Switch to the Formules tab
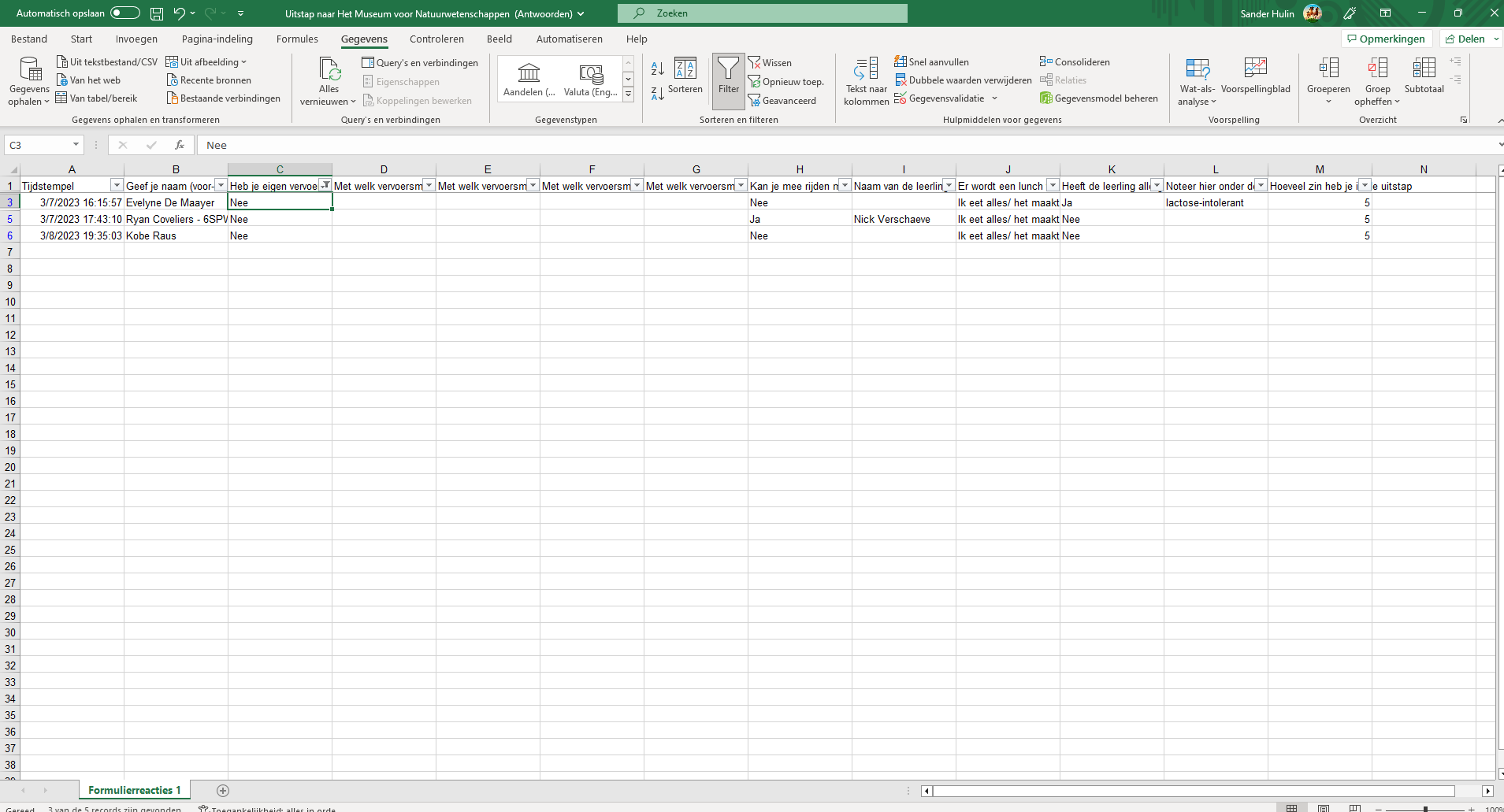 click(x=297, y=39)
